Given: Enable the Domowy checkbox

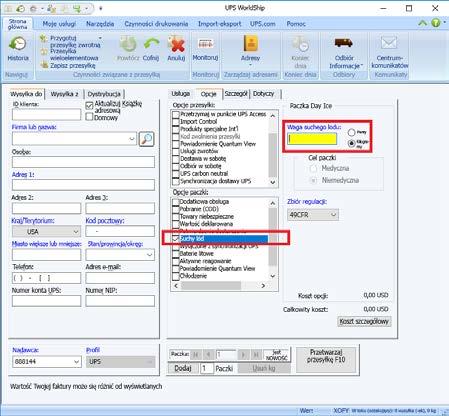Looking at the screenshot, I should pyautogui.click(x=89, y=117).
